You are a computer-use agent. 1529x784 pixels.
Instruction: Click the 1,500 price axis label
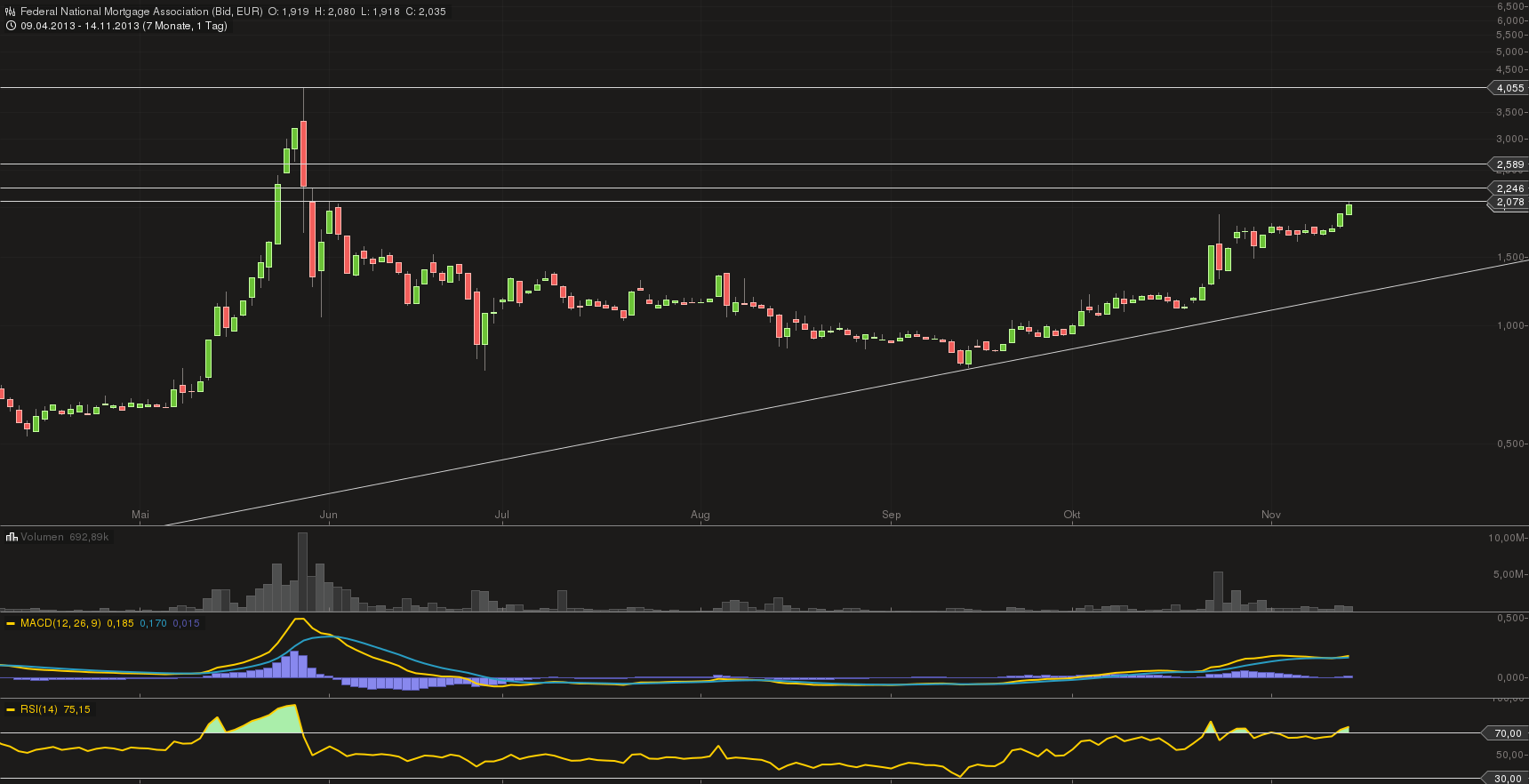[1509, 257]
